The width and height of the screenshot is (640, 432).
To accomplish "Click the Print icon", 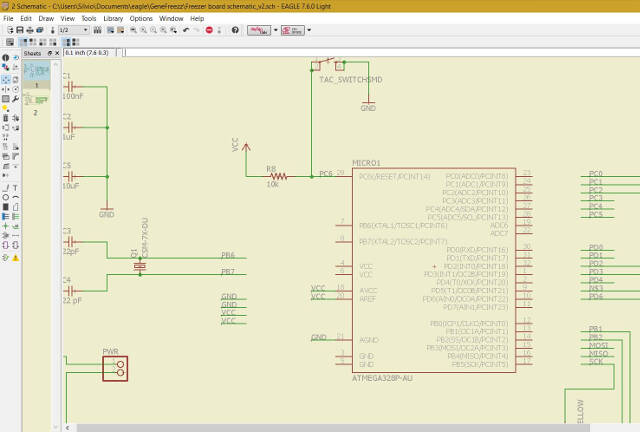I will click(x=32, y=30).
